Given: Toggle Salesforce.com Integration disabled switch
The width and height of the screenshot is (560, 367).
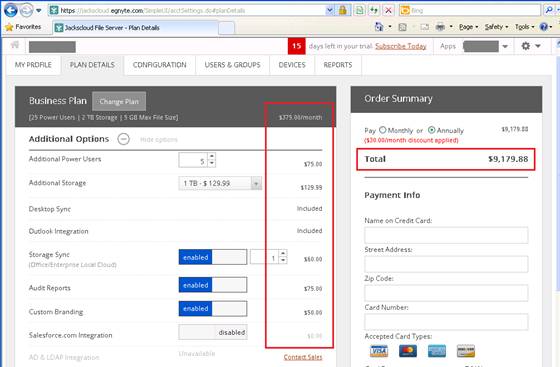Looking at the screenshot, I should (213, 332).
